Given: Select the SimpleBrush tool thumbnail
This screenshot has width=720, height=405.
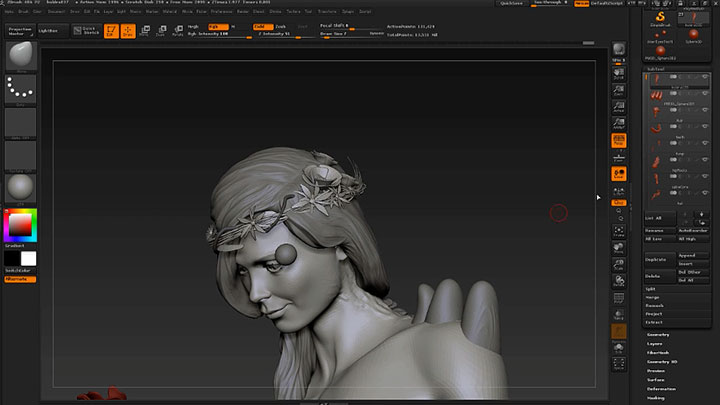Looking at the screenshot, I should click(x=660, y=18).
